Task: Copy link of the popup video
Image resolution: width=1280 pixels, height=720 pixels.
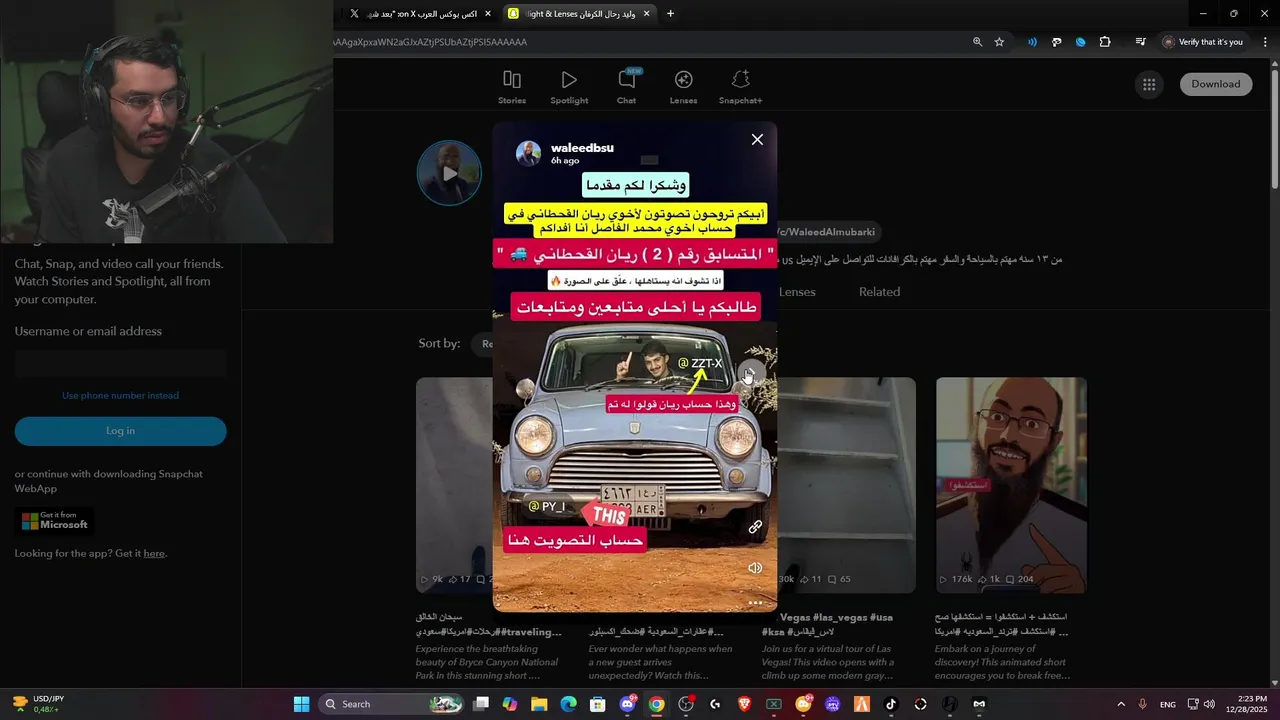Action: [755, 526]
